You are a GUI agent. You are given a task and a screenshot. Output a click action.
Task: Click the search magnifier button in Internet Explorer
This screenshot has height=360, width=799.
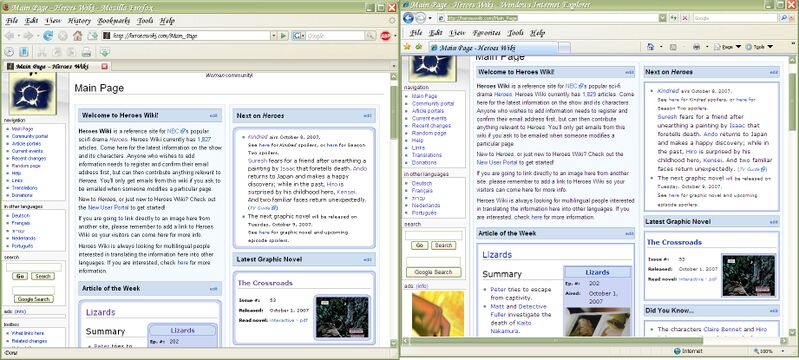784,18
